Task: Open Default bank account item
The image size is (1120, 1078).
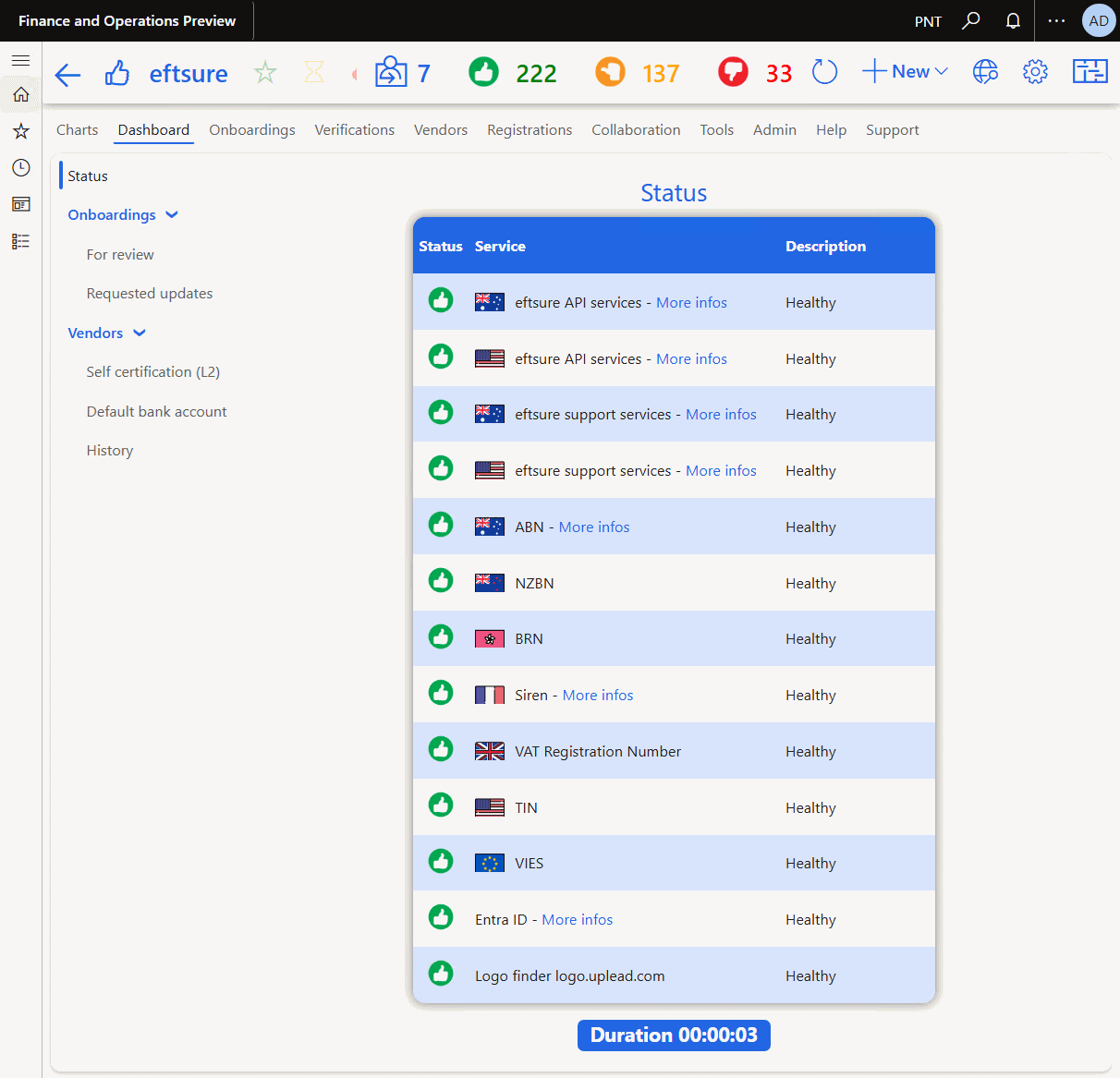Action: 156,412
